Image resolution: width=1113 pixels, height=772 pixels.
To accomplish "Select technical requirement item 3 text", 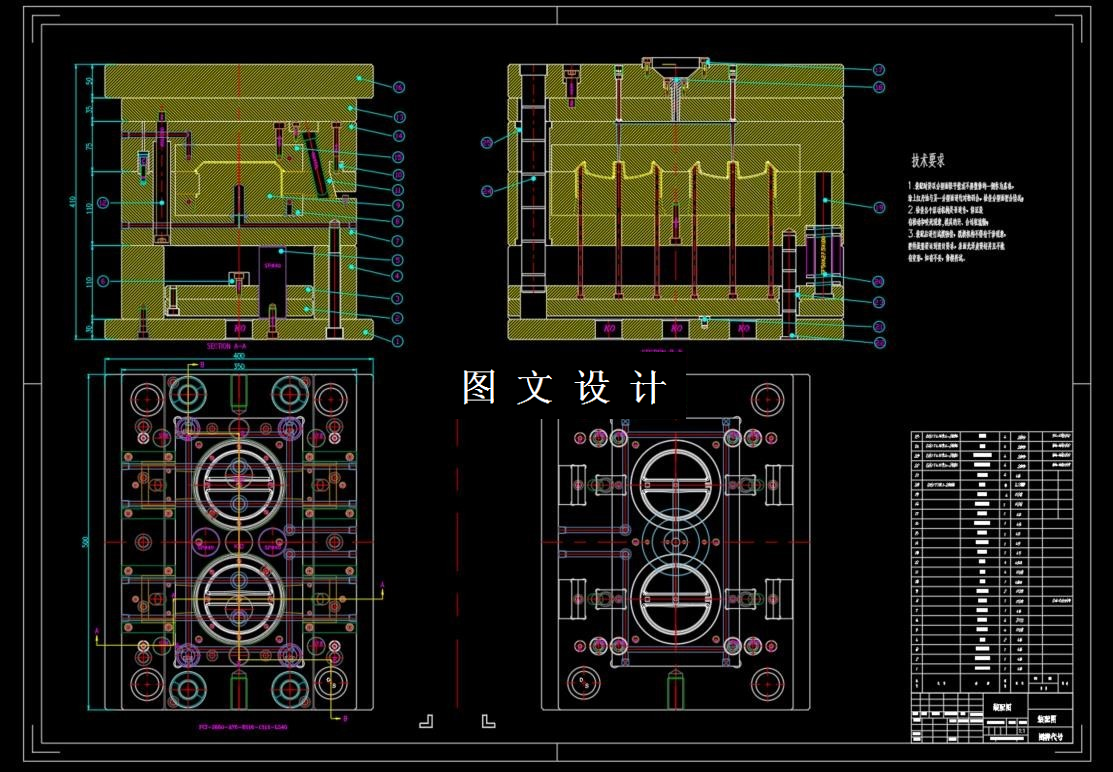I will click(957, 245).
